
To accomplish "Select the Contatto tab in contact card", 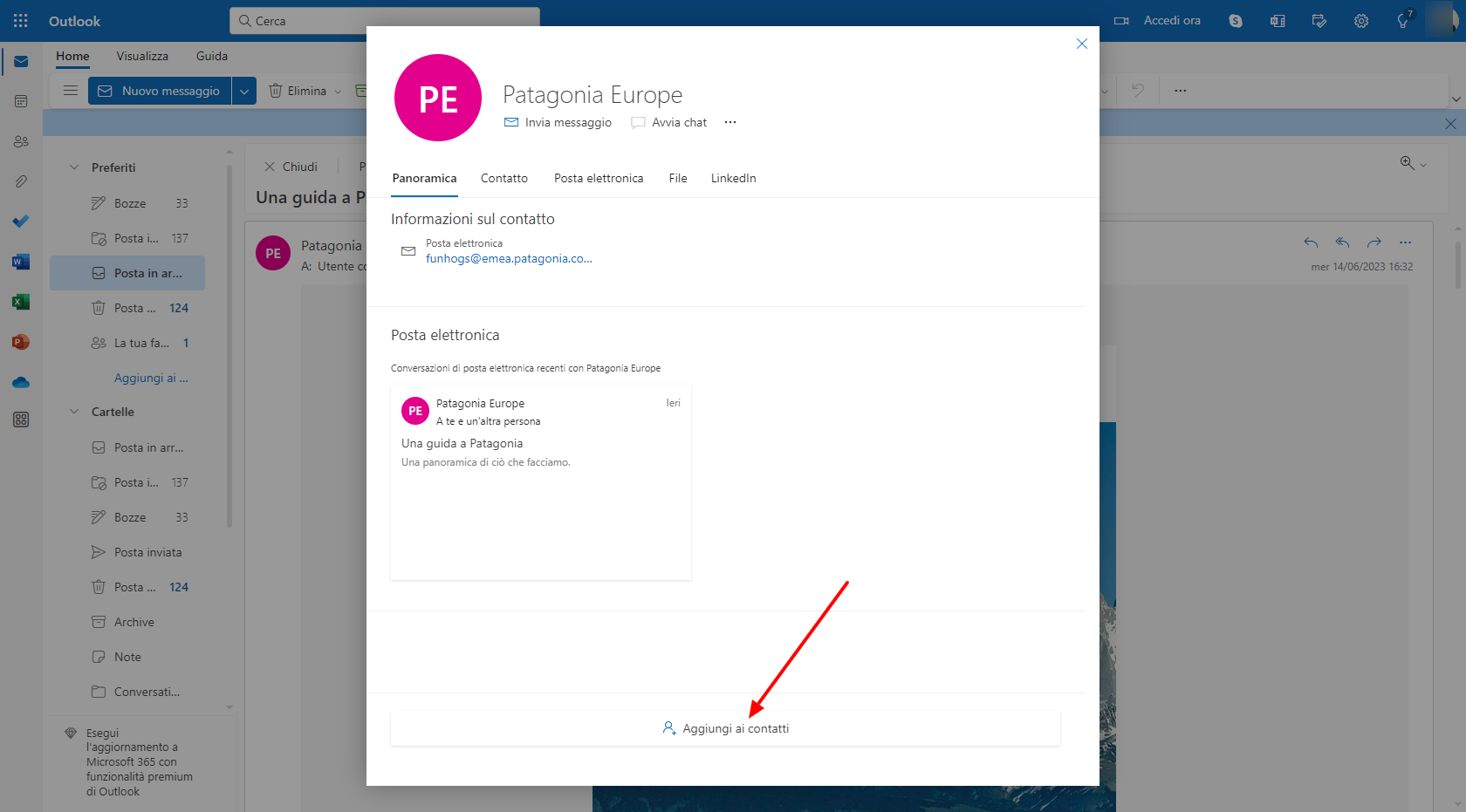I will pyautogui.click(x=504, y=178).
